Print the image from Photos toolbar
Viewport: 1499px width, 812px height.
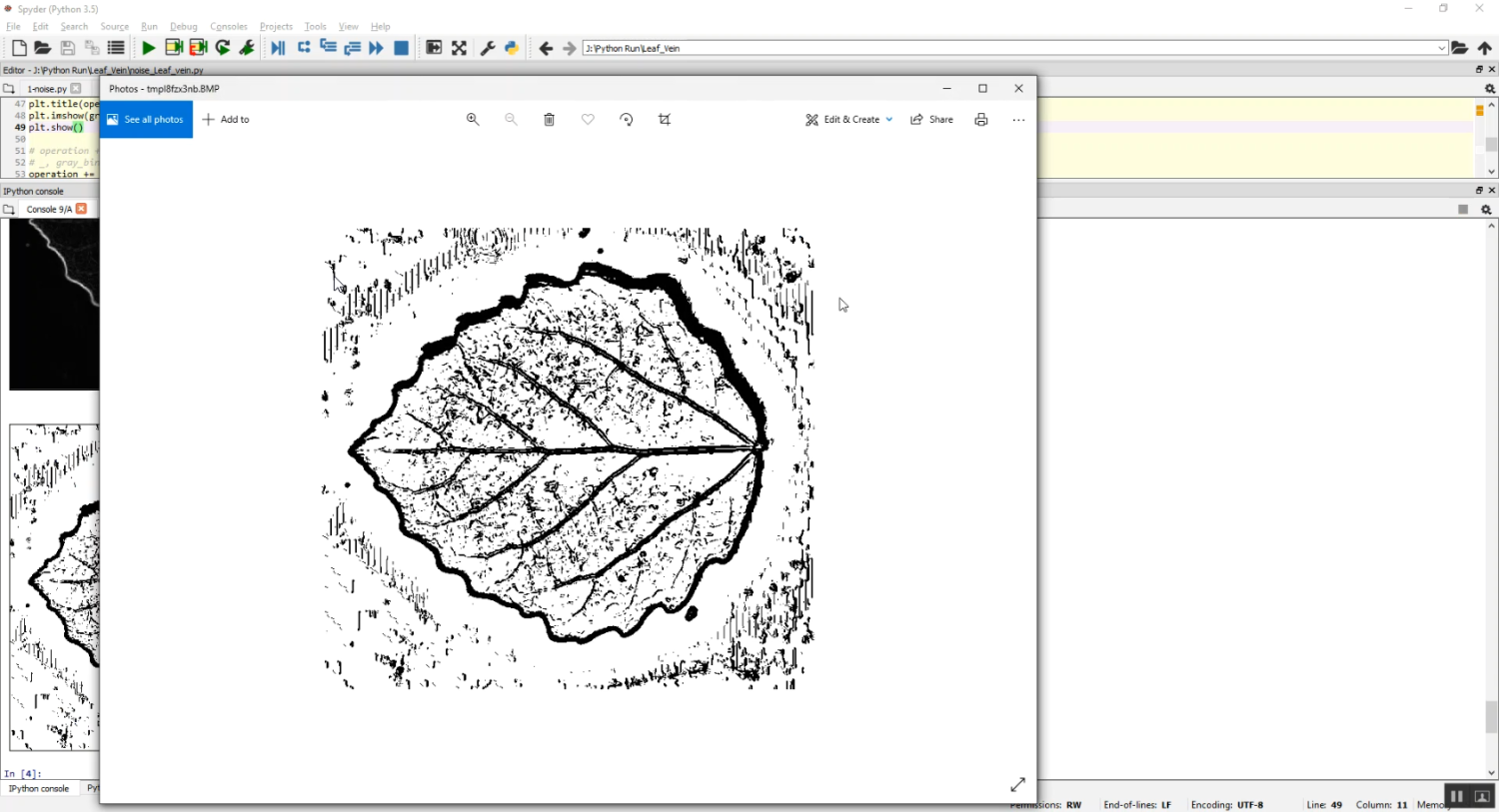(x=980, y=119)
